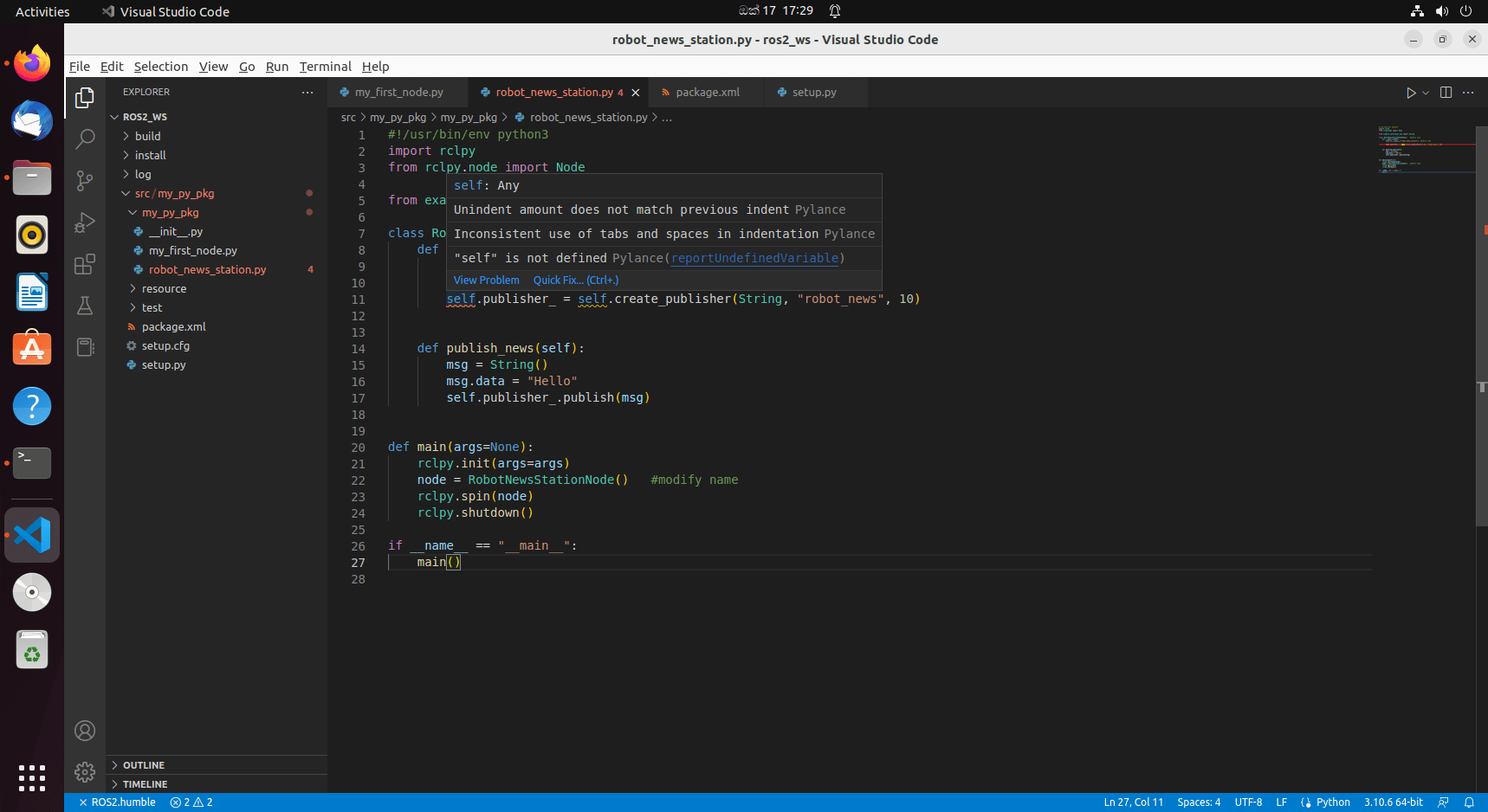Switch to package.xml tab
This screenshot has height=812, width=1488.
[x=707, y=93]
